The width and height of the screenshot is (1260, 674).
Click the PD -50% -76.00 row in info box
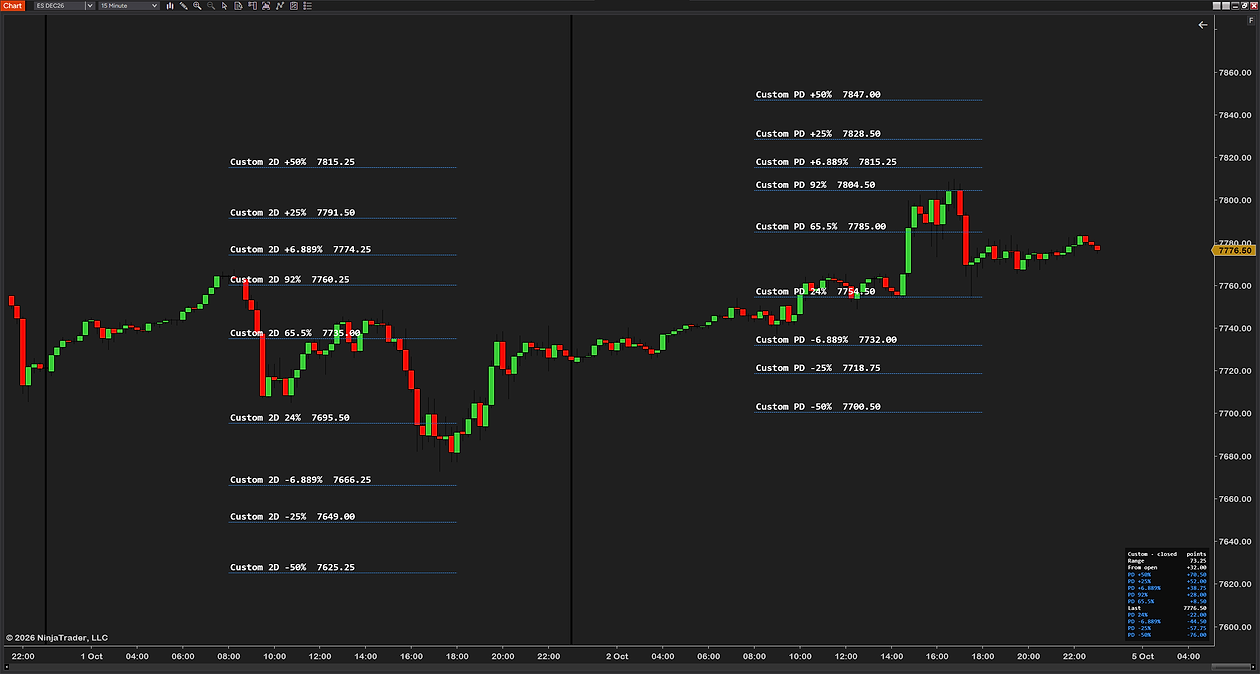tap(1167, 635)
